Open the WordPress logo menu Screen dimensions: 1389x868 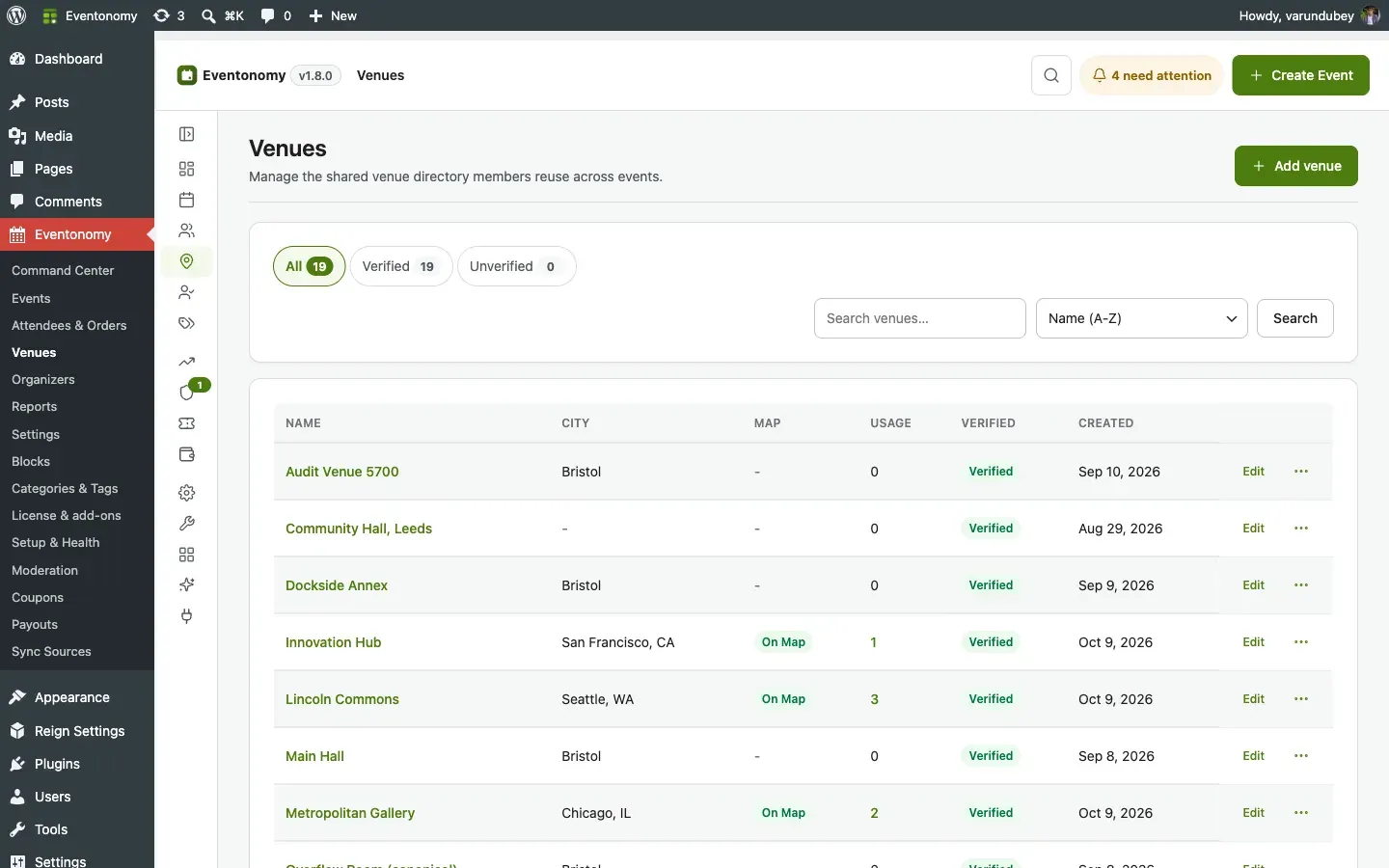coord(16,15)
